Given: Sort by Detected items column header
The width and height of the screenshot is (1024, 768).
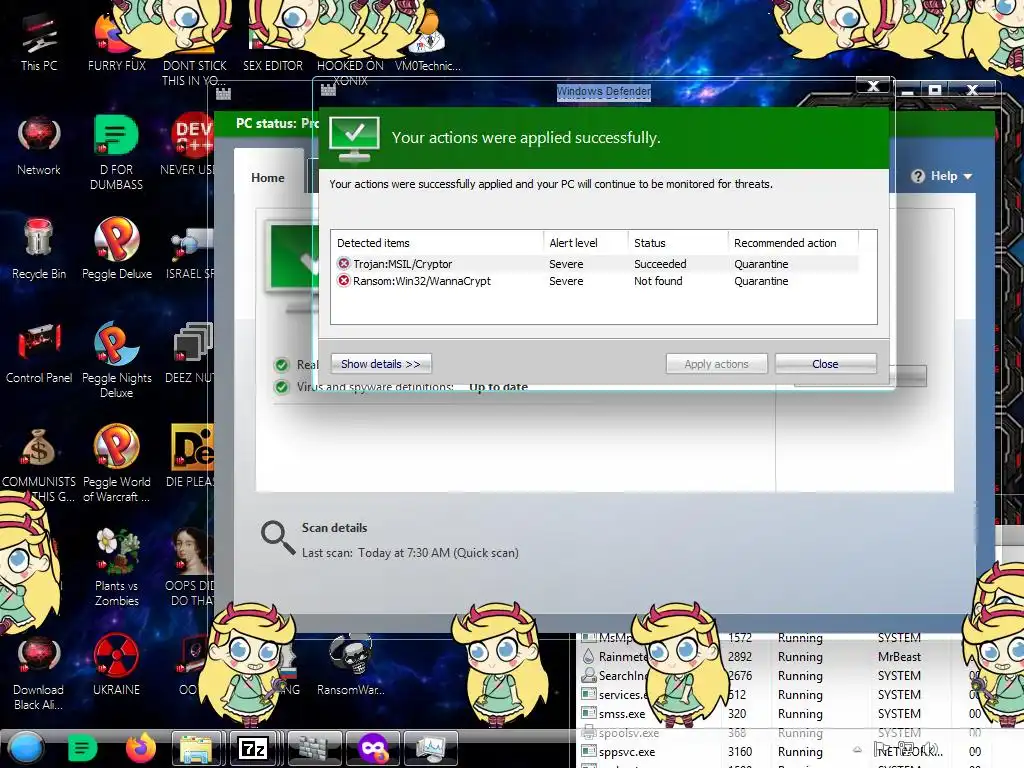Looking at the screenshot, I should point(437,243).
